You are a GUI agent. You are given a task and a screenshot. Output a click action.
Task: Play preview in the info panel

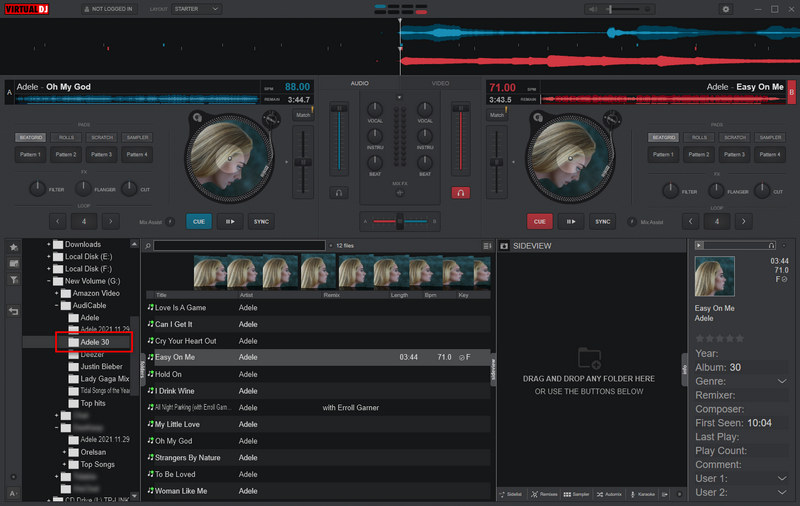(x=699, y=245)
